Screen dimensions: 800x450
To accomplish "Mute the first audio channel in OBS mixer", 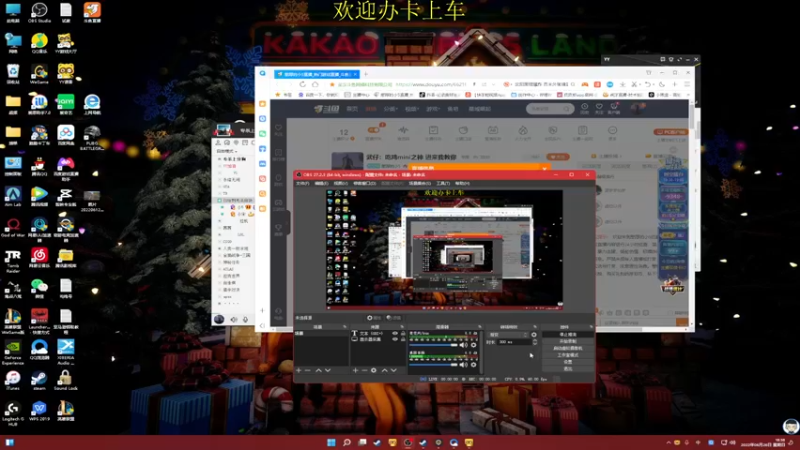I will coord(463,345).
